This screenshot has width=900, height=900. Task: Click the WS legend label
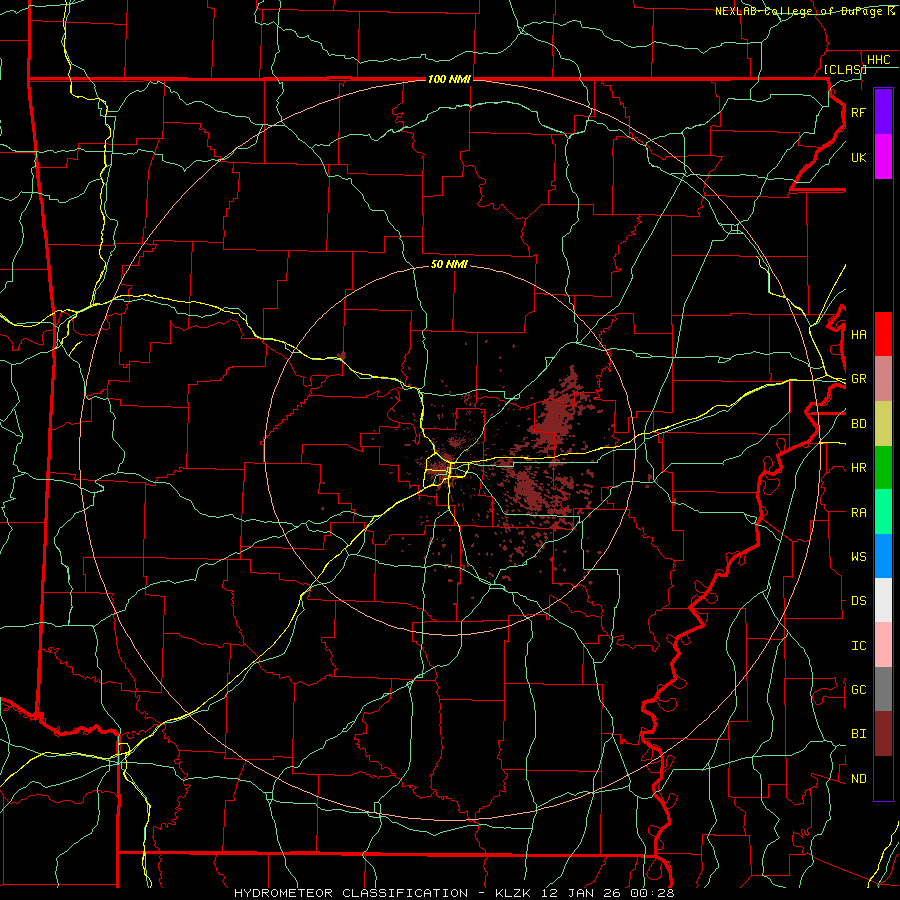pos(858,557)
